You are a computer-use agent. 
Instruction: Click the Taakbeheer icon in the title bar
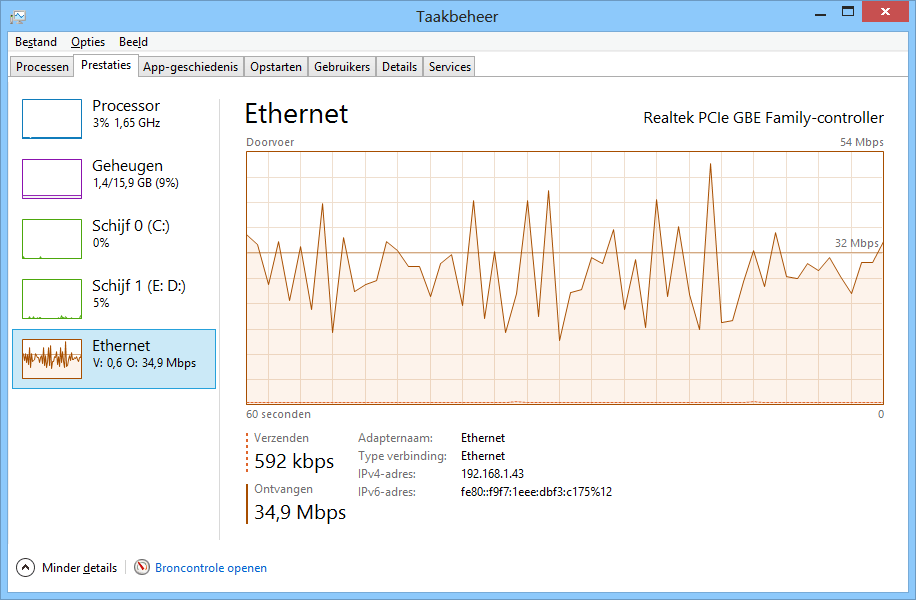click(17, 16)
